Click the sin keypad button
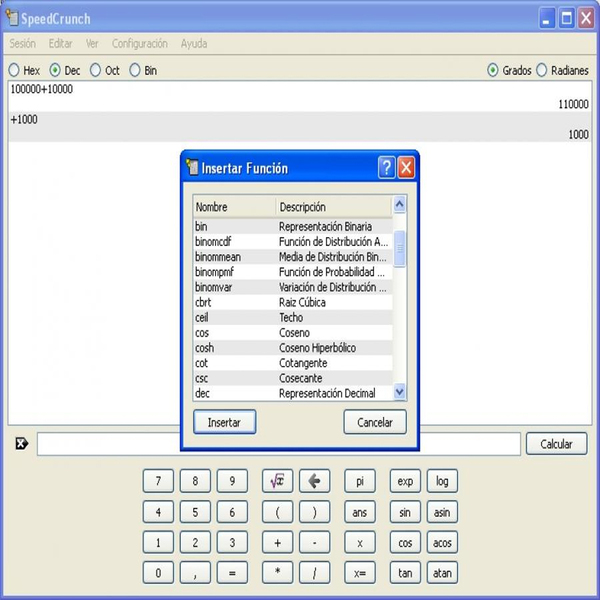 click(x=405, y=512)
